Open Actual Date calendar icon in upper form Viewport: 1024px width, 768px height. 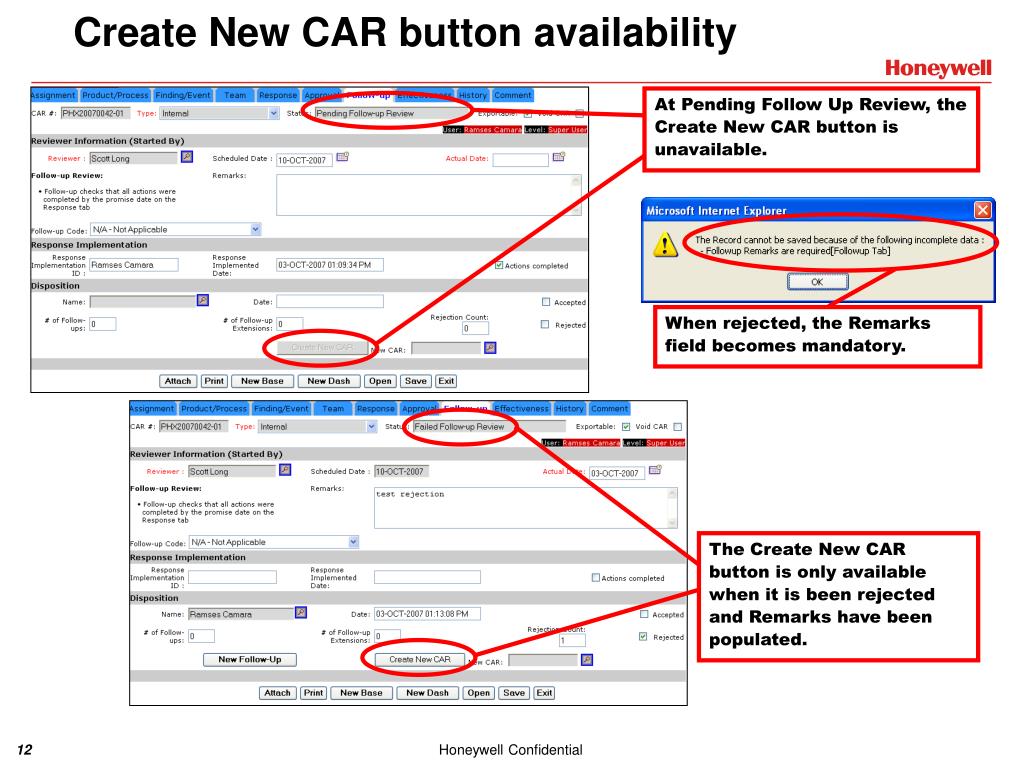(x=558, y=157)
